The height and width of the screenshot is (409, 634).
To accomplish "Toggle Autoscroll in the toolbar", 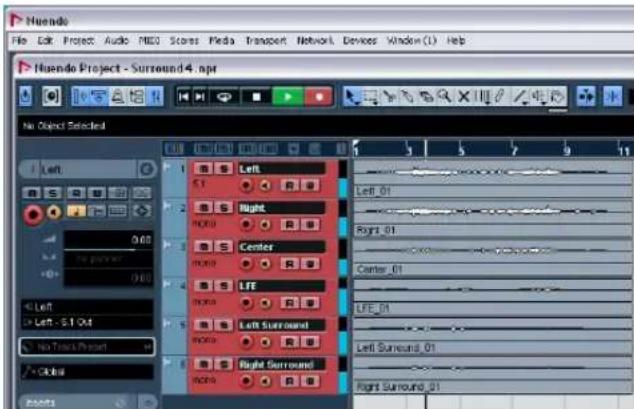I will pos(585,97).
